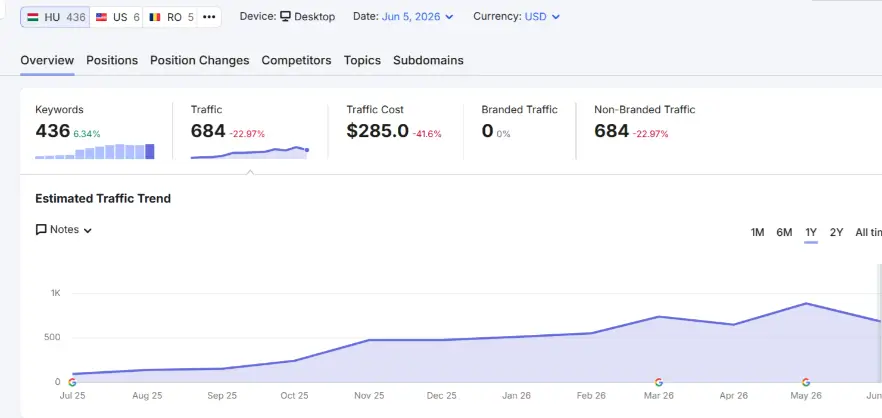Go to the Topics tab
The height and width of the screenshot is (418, 882).
(x=362, y=60)
